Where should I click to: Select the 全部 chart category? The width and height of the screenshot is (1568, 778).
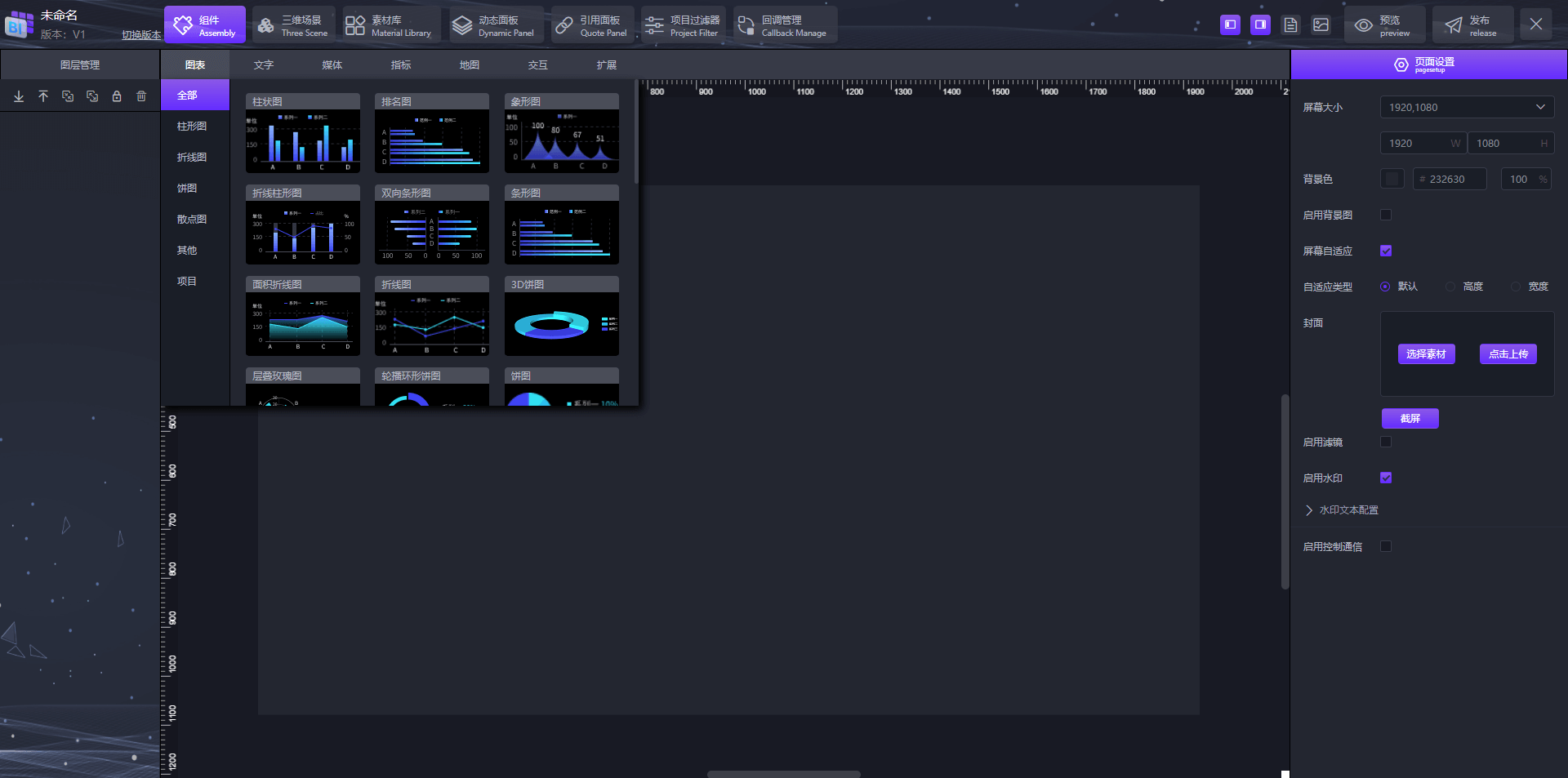point(195,95)
